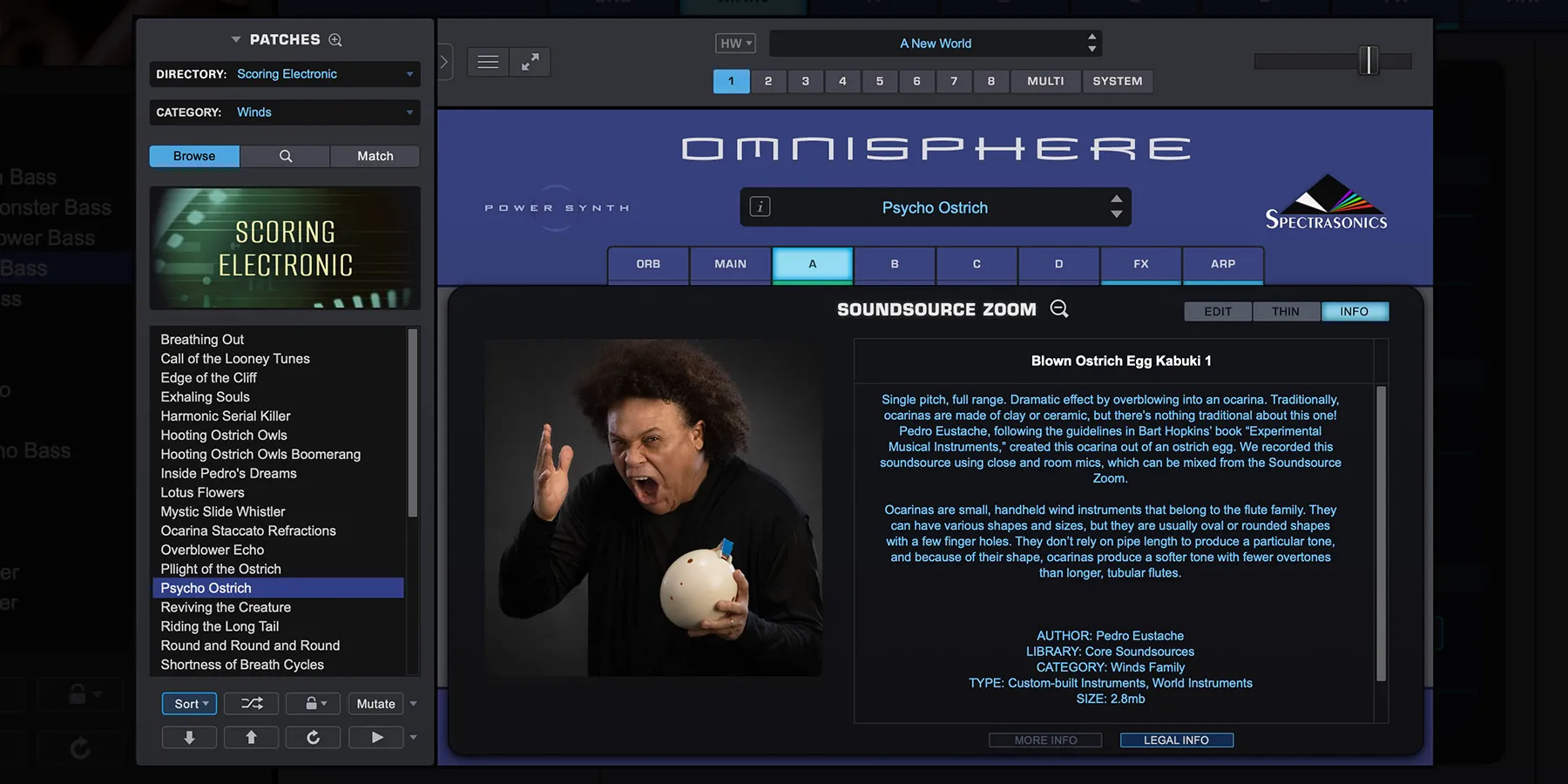
Task: Click the patch info 'i' icon
Action: point(760,207)
